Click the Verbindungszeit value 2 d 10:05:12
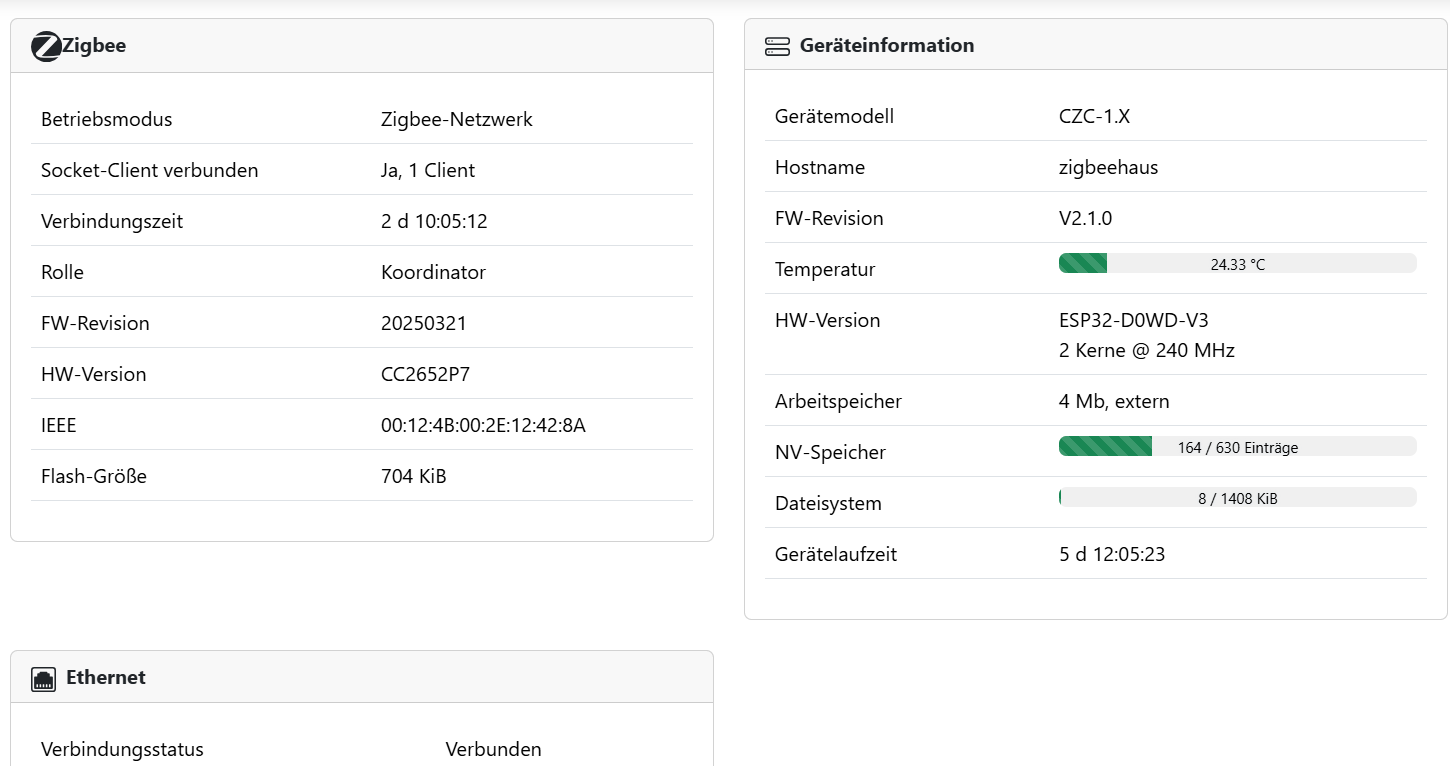This screenshot has height=766, width=1450. pos(434,222)
